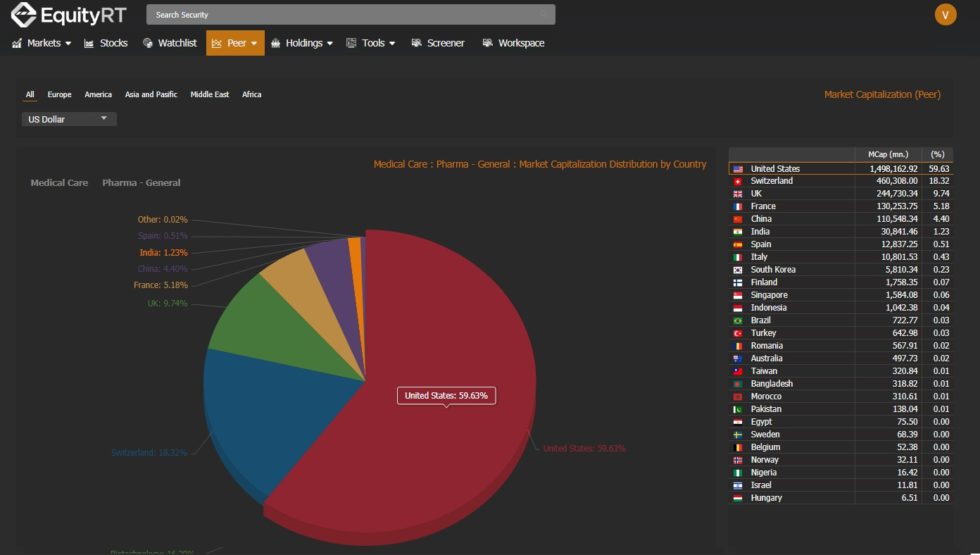Screen dimensions: 980x555
Task: Click the EquityRT logo icon
Action: [x=23, y=15]
